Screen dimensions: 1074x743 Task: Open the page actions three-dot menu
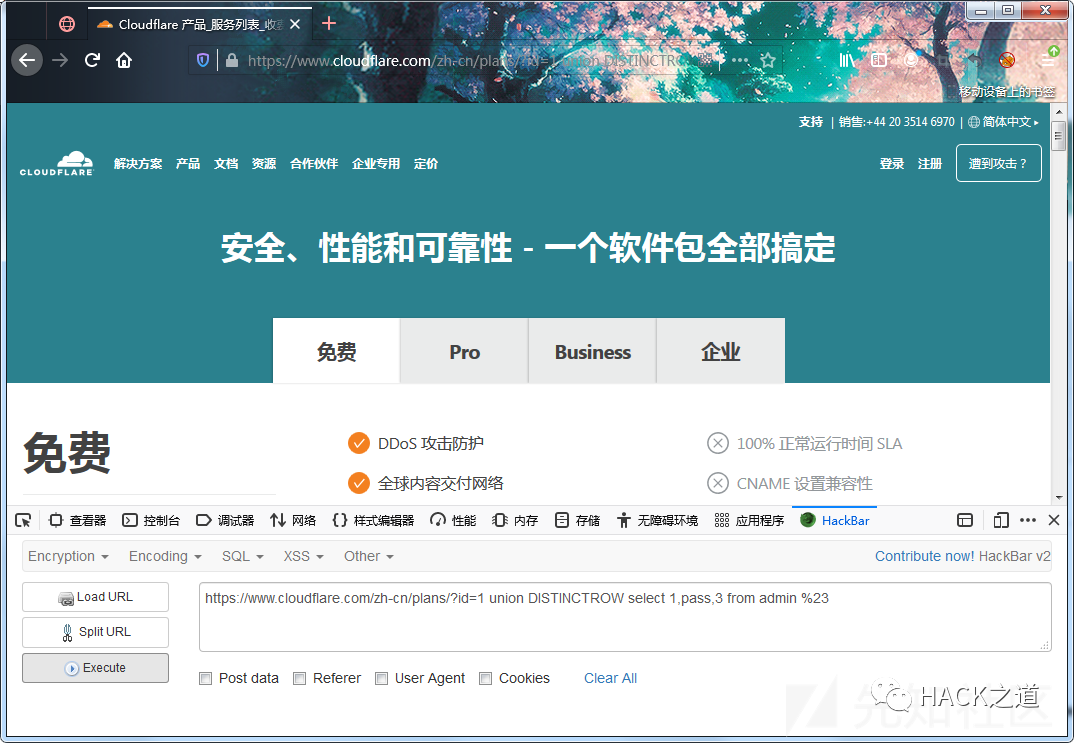click(x=740, y=60)
